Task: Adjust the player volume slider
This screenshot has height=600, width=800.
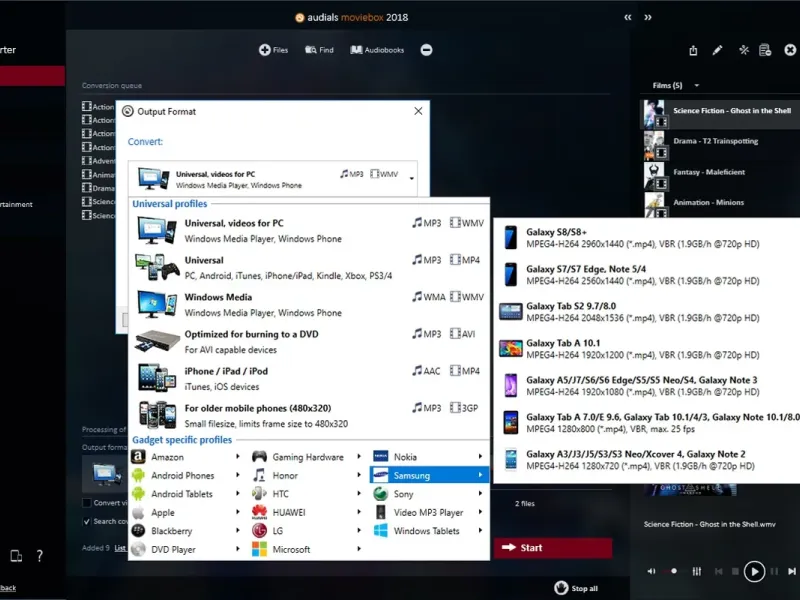Action: [x=672, y=571]
